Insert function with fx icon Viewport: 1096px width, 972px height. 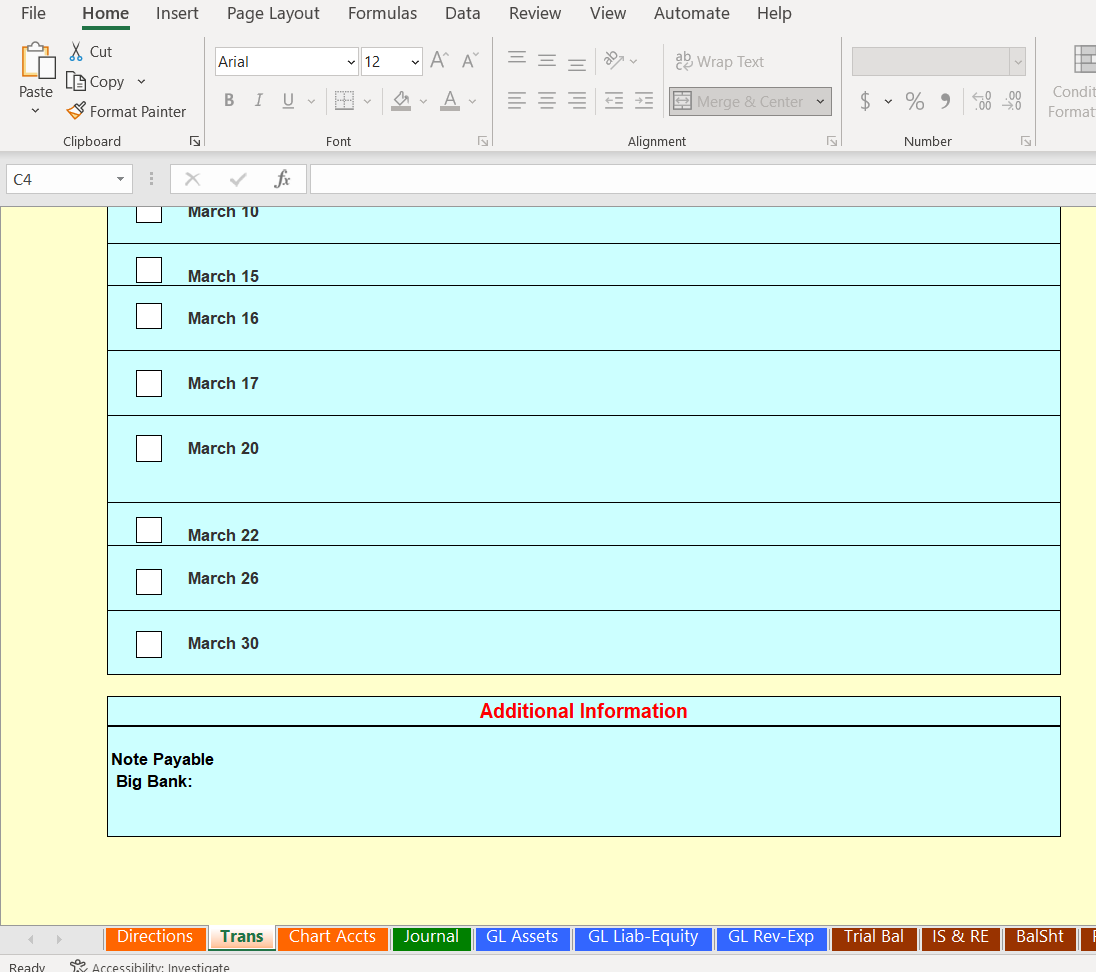click(x=282, y=179)
